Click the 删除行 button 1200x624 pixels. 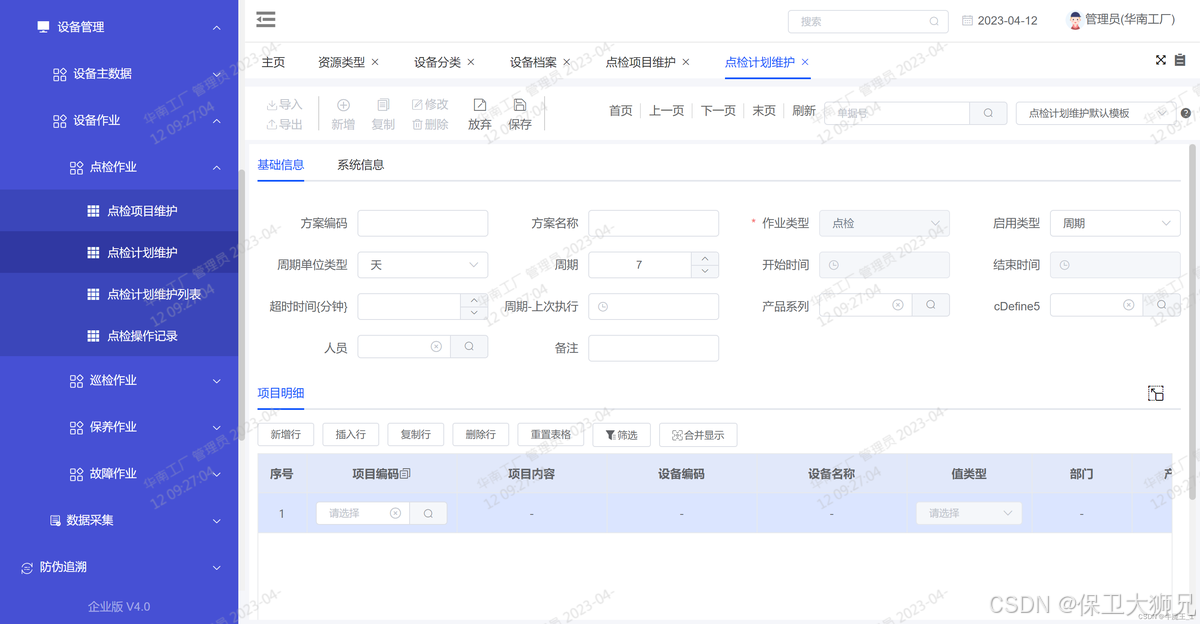481,435
